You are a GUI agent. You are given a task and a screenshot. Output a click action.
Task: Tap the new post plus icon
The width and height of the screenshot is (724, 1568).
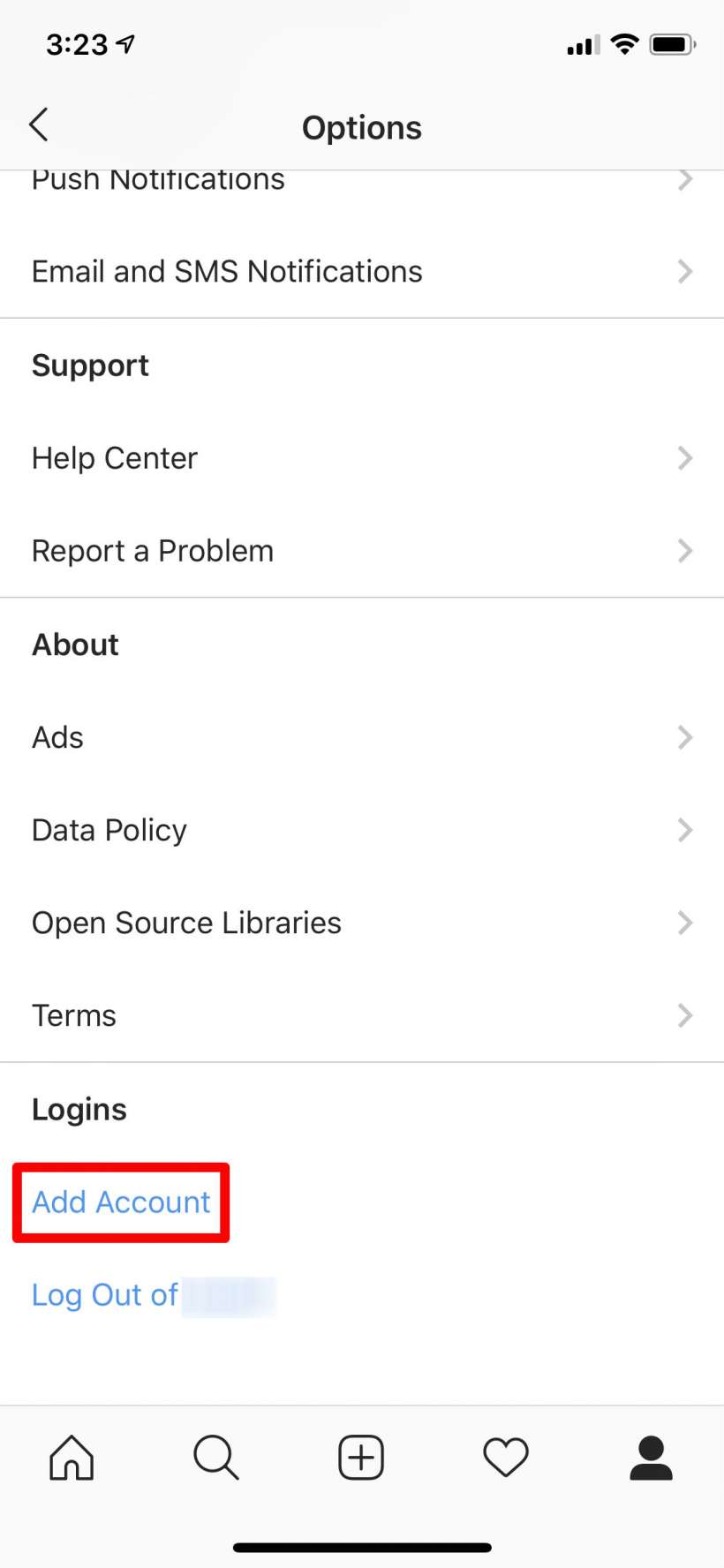point(361,1457)
